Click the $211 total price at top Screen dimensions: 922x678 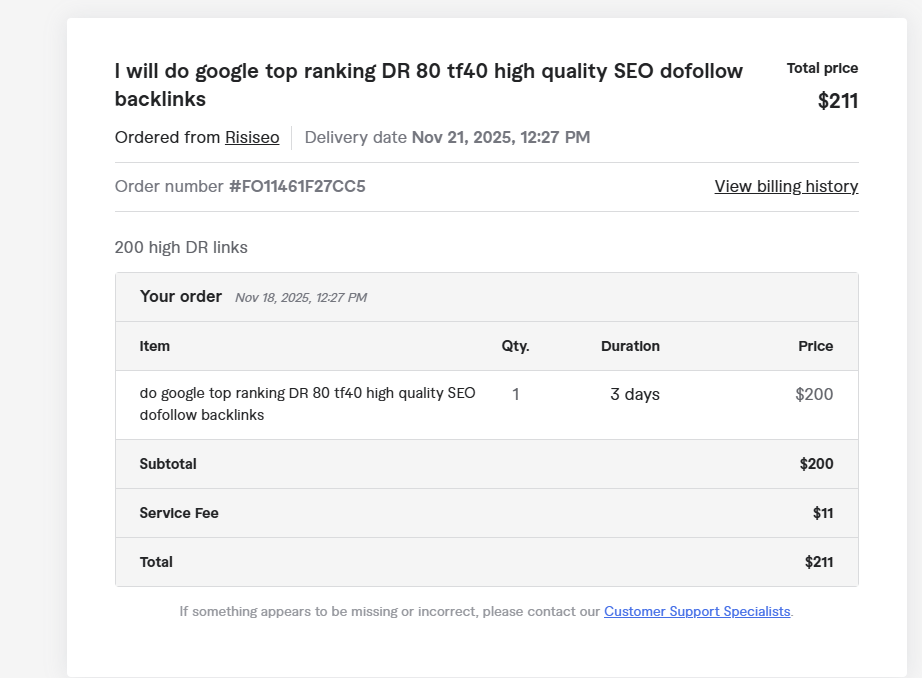837,101
